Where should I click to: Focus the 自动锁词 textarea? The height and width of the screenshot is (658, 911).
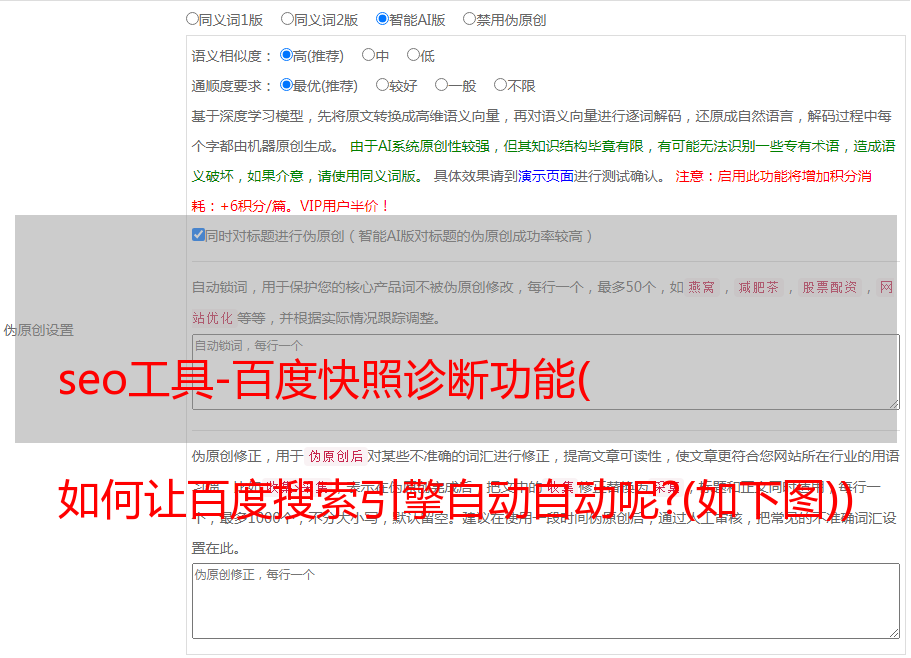546,372
